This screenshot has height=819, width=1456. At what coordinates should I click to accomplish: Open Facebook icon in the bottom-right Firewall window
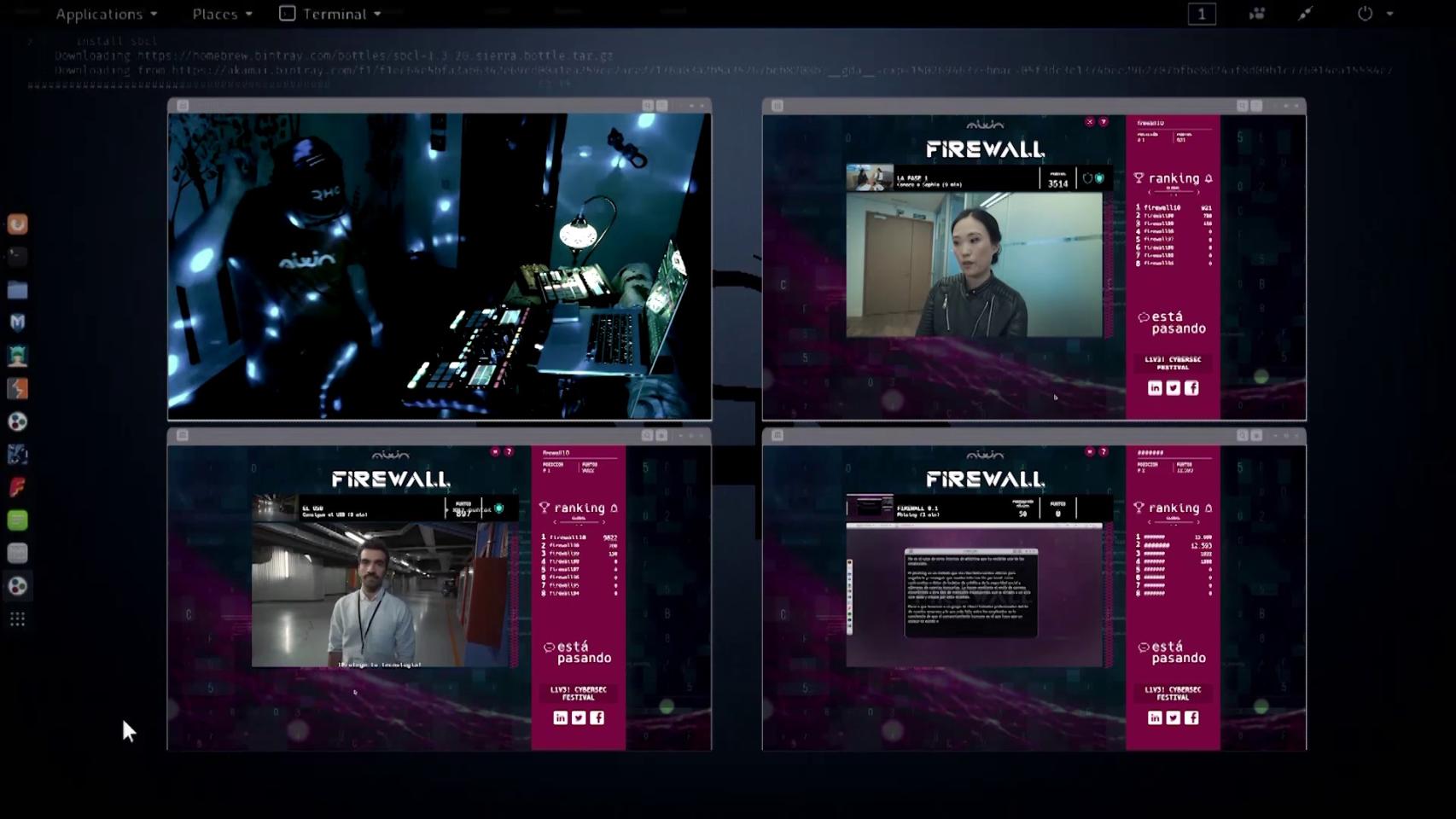point(1191,717)
